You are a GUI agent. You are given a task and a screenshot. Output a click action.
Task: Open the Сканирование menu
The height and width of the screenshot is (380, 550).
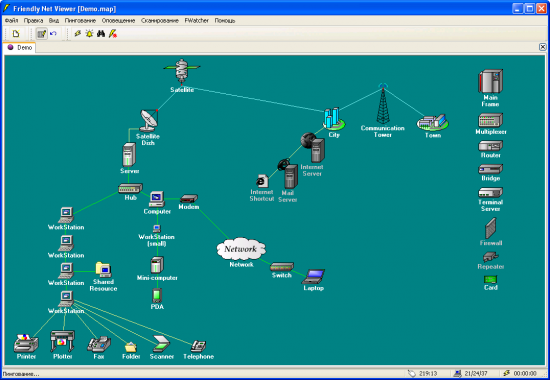160,21
